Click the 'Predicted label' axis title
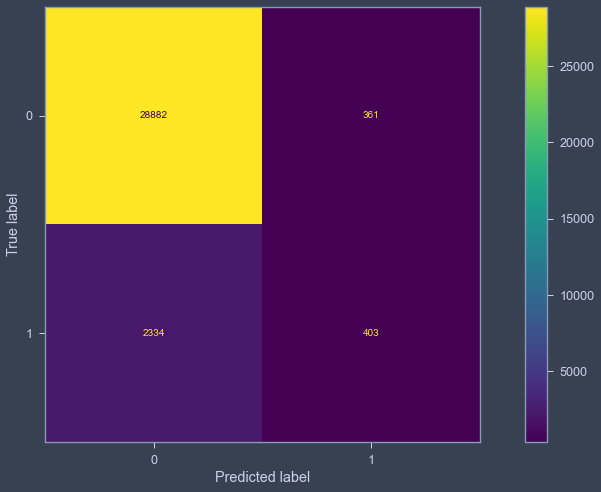Image resolution: width=601 pixels, height=492 pixels. [262, 477]
